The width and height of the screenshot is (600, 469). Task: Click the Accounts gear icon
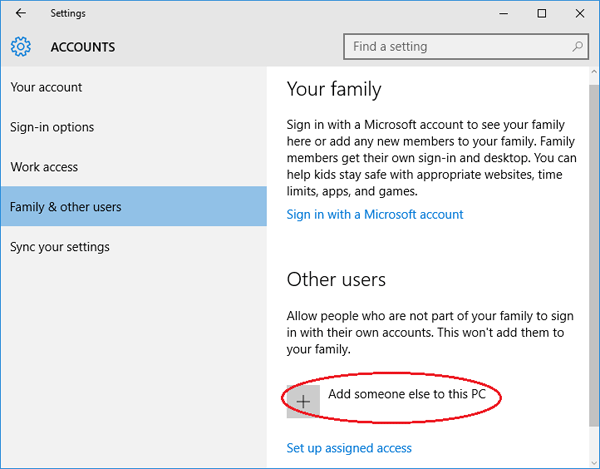[x=21, y=46]
